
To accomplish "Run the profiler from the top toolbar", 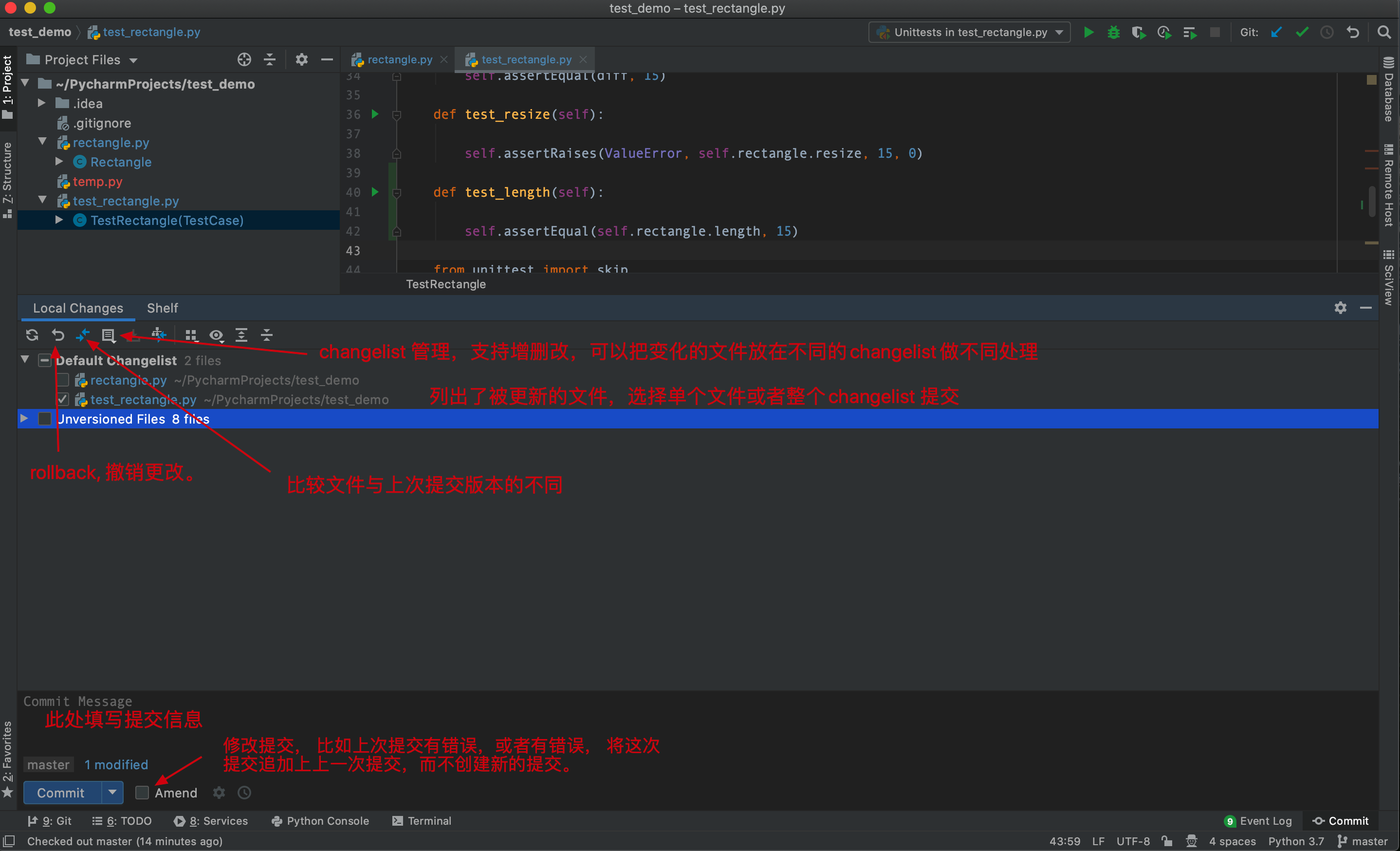I will click(1163, 33).
